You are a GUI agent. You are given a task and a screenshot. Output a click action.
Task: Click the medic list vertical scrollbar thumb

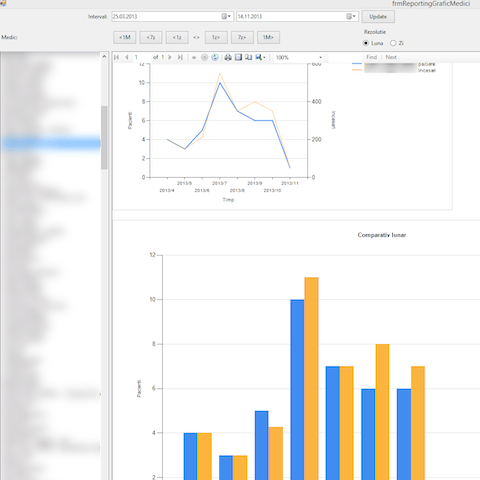coord(104,138)
